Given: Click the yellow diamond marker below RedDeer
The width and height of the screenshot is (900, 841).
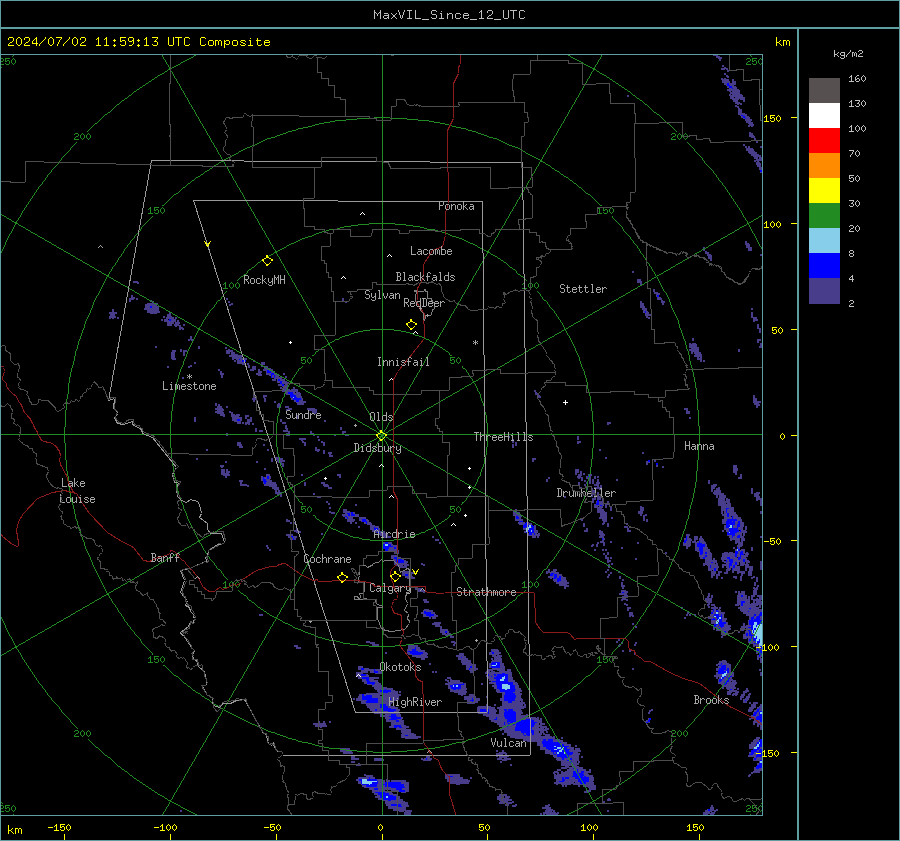Looking at the screenshot, I should click(411, 325).
